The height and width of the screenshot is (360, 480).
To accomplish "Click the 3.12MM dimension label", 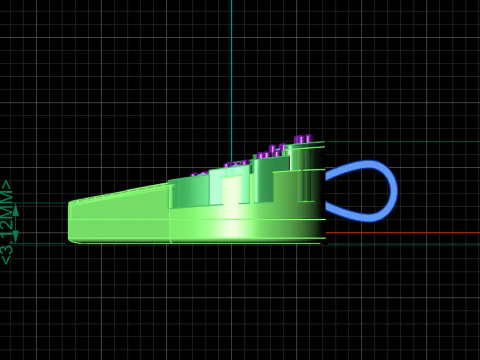I will click(7, 222).
